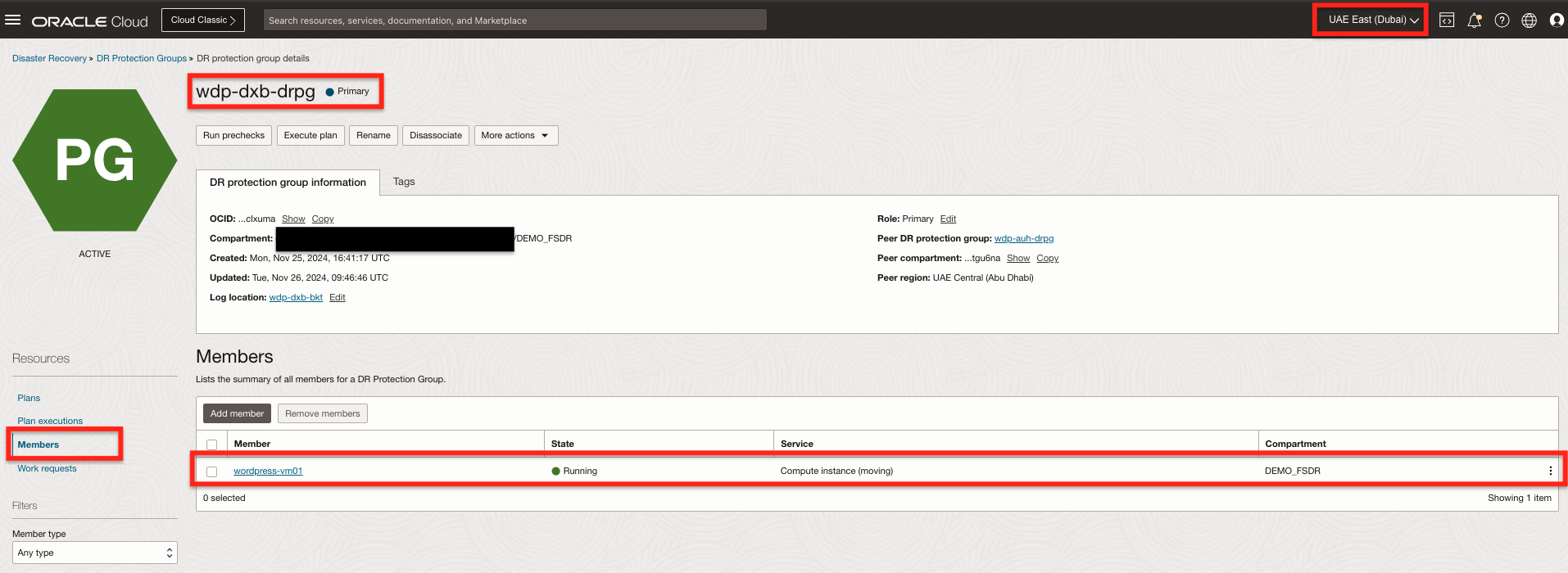Open the user profile icon
Image resolution: width=1568 pixels, height=573 pixels.
(x=1557, y=20)
